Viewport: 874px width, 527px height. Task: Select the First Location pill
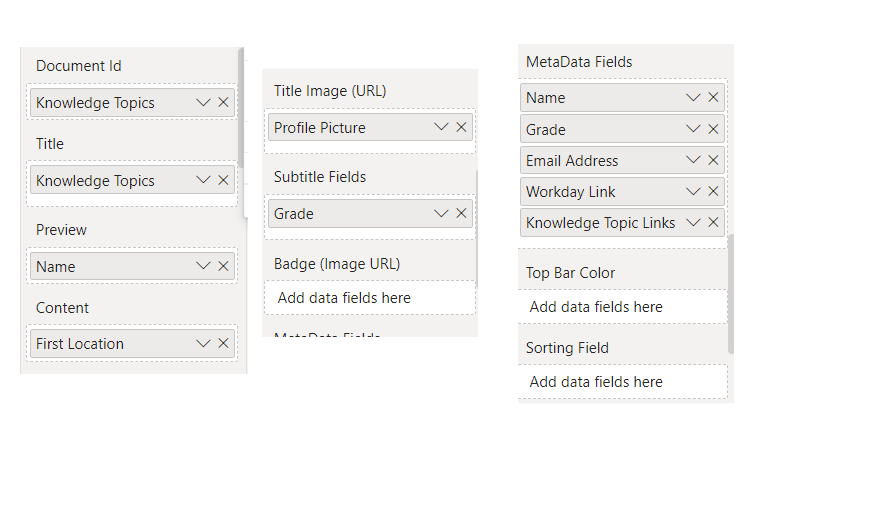[x=132, y=344]
